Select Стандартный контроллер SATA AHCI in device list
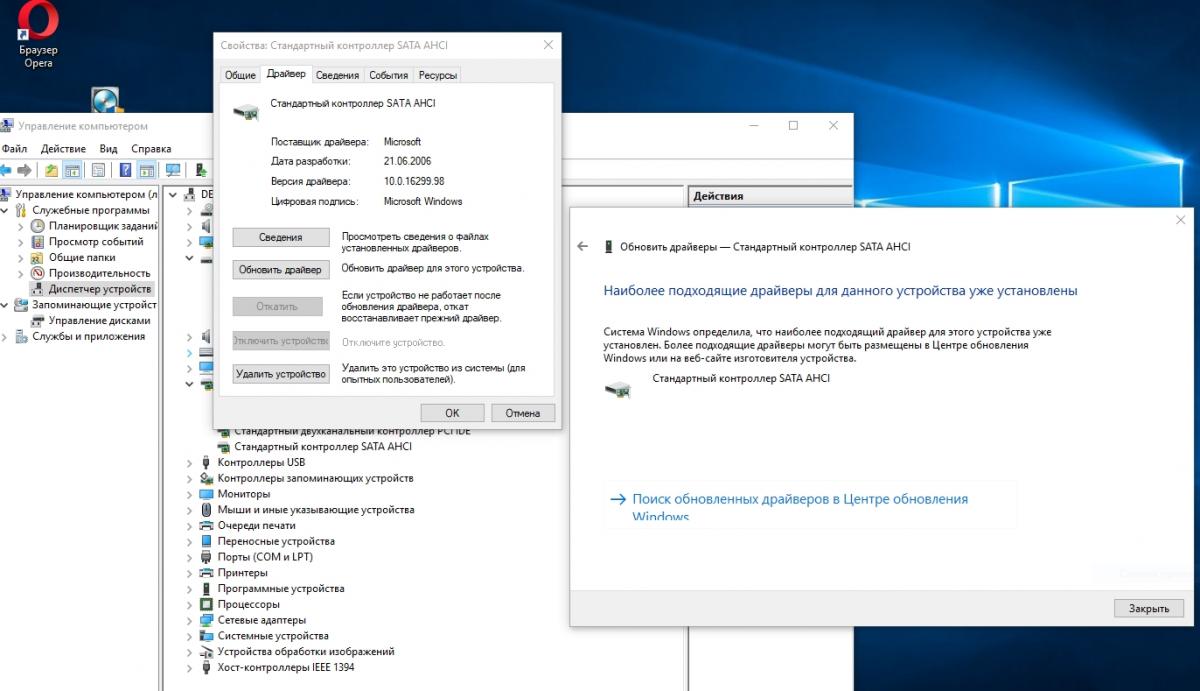Viewport: 1200px width, 691px height. [323, 446]
